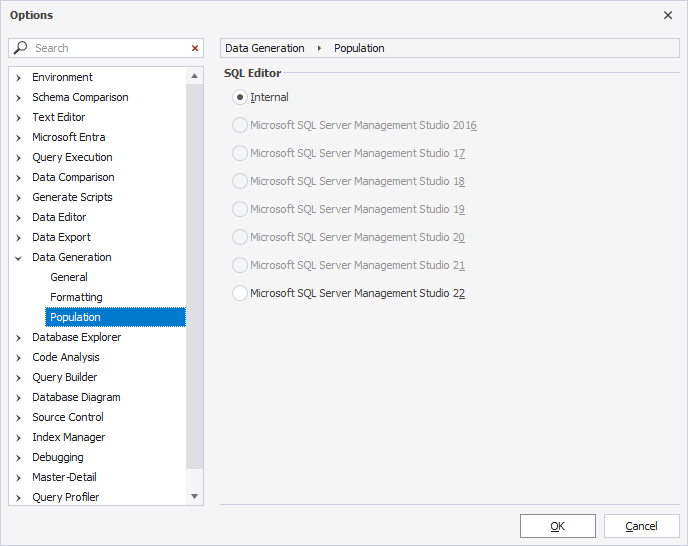Select the Schema Comparison category label
Viewport: 688px width, 546px height.
(x=80, y=97)
